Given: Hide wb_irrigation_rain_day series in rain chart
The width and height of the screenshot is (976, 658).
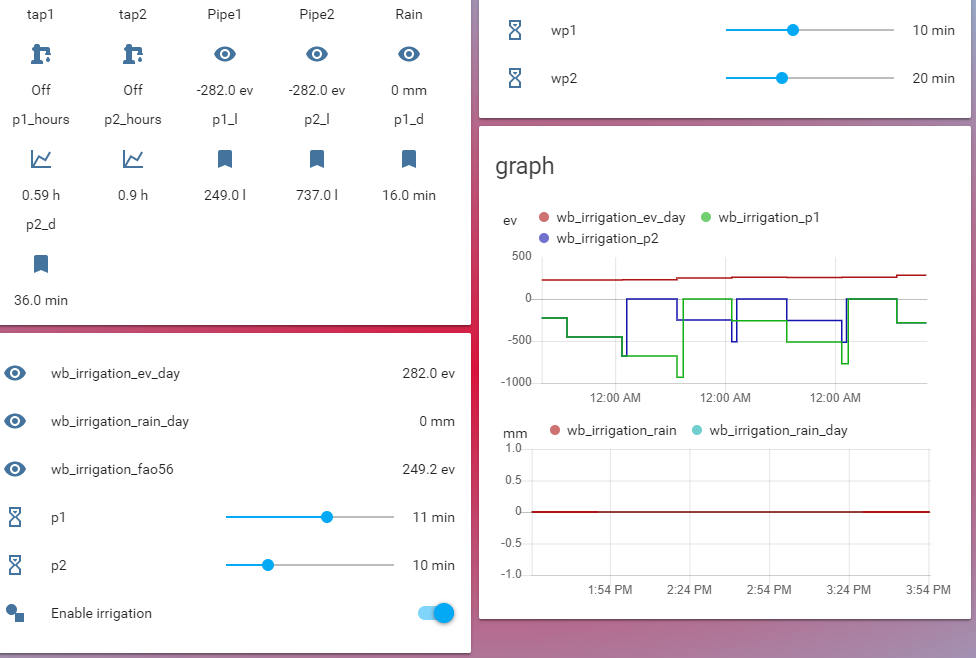Looking at the screenshot, I should click(769, 430).
